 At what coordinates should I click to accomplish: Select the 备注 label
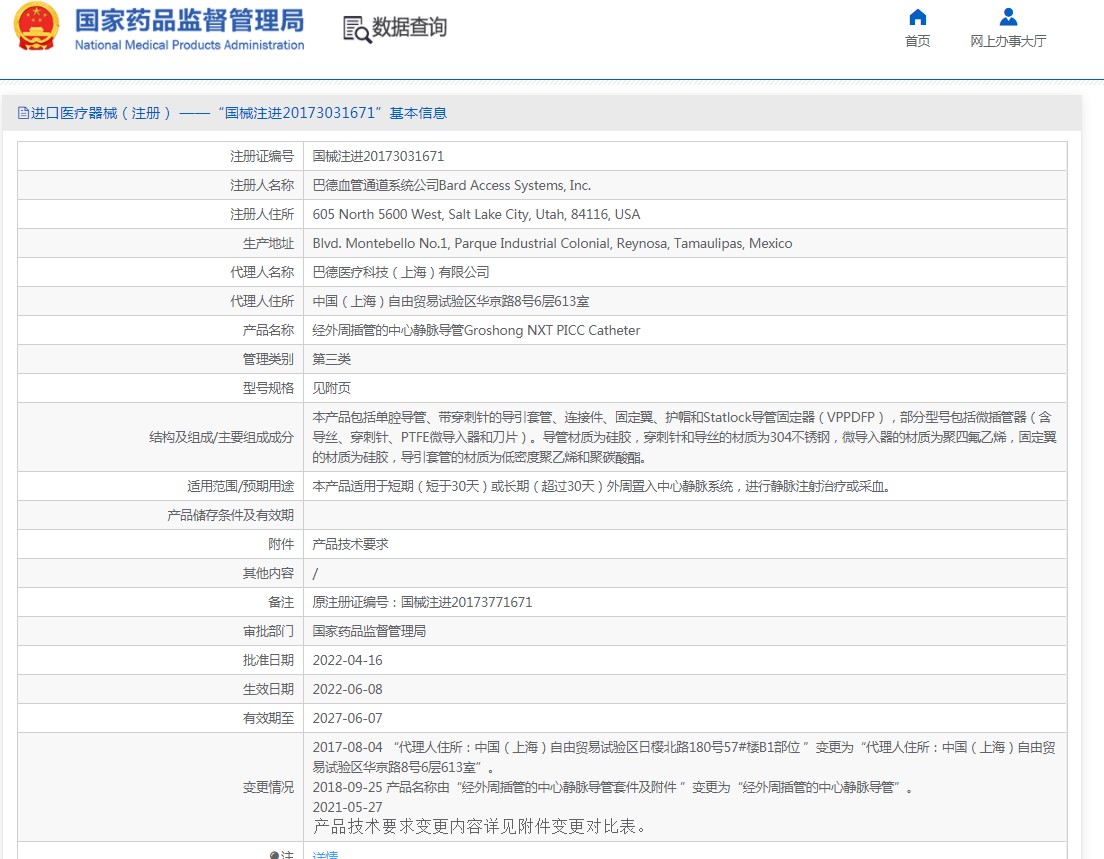(x=281, y=602)
